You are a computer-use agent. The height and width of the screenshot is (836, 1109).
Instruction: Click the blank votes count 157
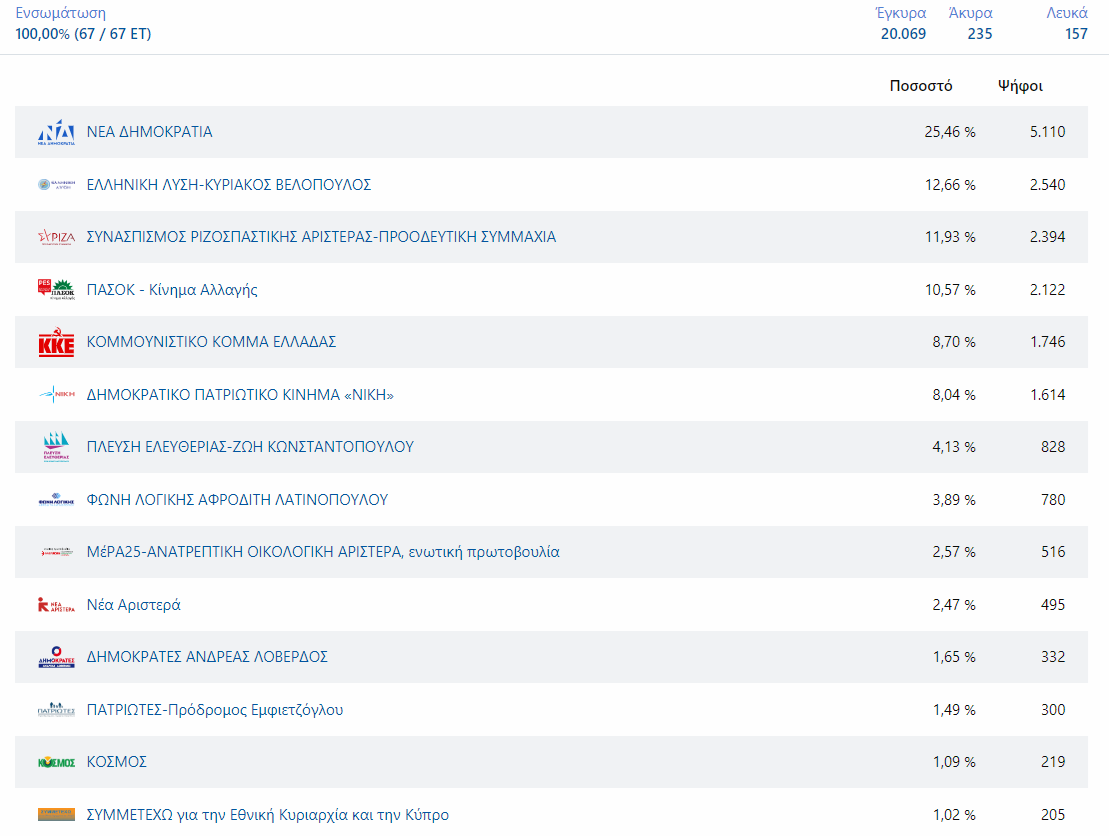(1076, 34)
